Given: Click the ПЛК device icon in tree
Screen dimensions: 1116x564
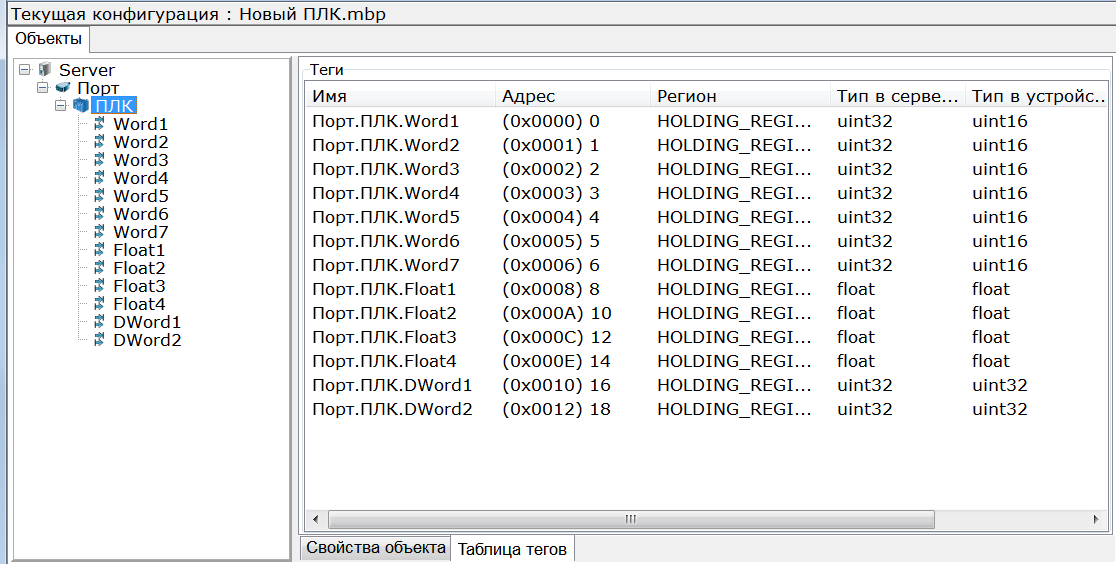Looking at the screenshot, I should pyautogui.click(x=81, y=106).
